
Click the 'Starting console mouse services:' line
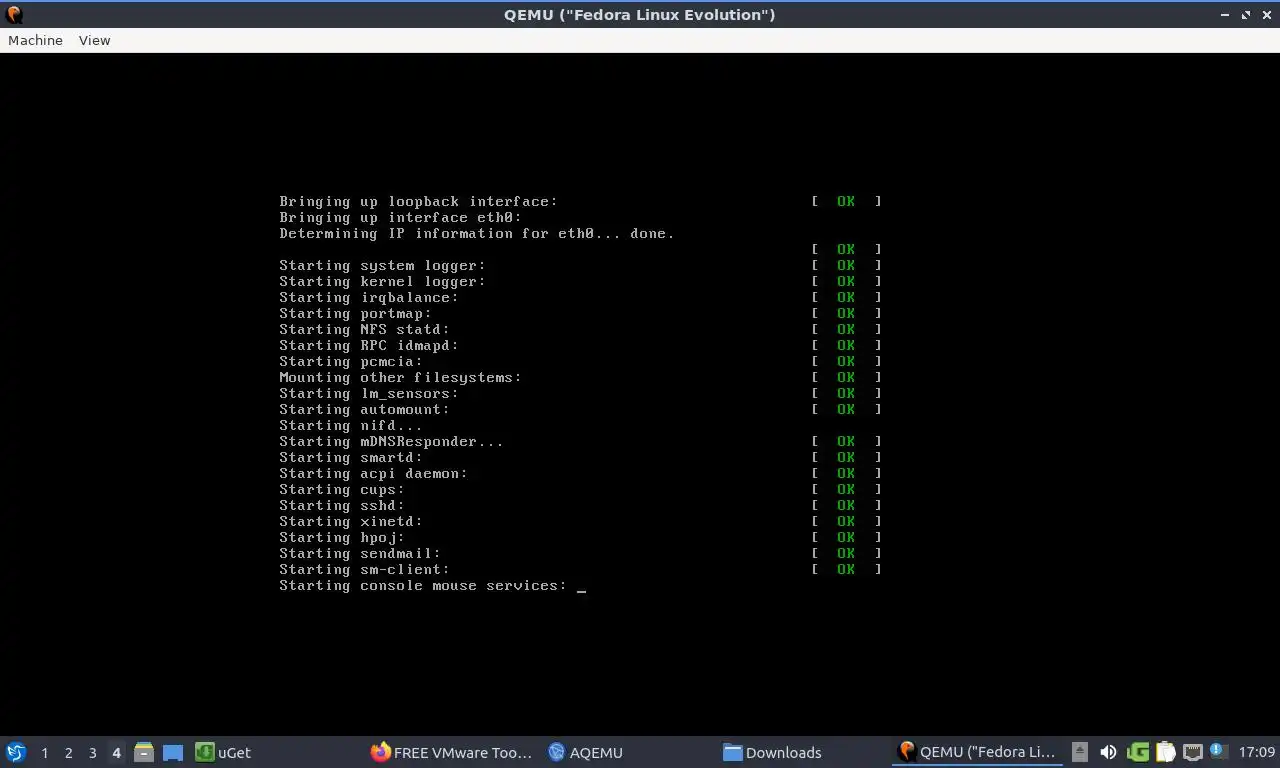[423, 585]
